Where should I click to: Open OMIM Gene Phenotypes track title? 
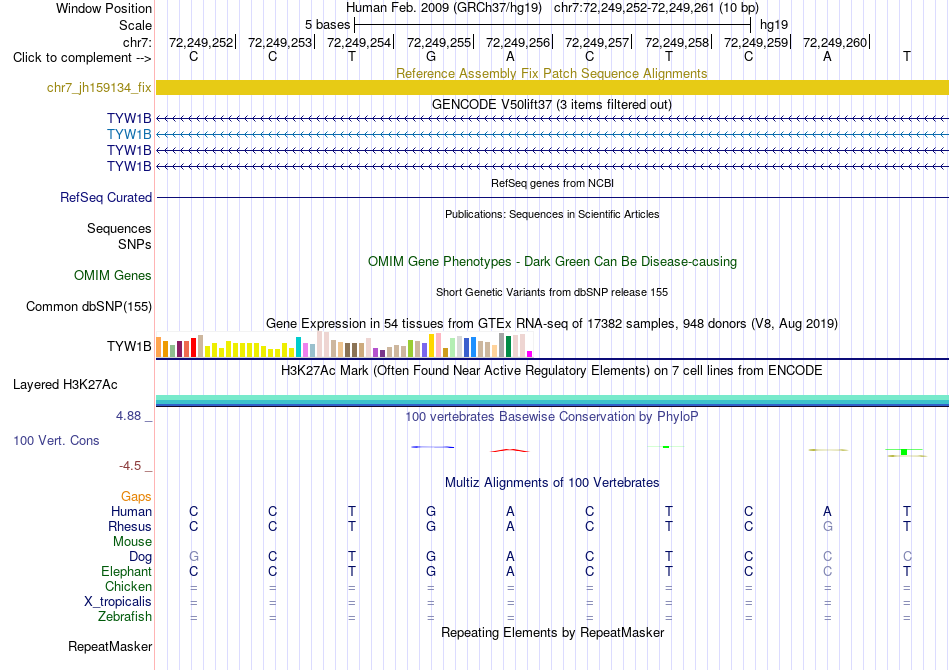coord(552,262)
